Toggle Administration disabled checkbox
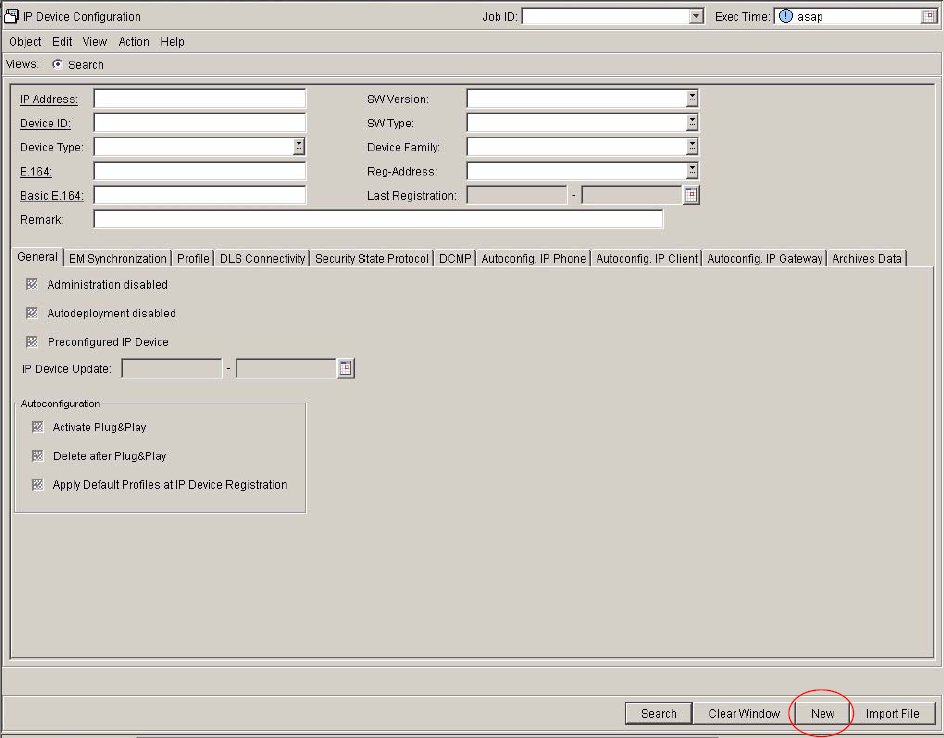Viewport: 944px width, 738px height. click(x=32, y=284)
